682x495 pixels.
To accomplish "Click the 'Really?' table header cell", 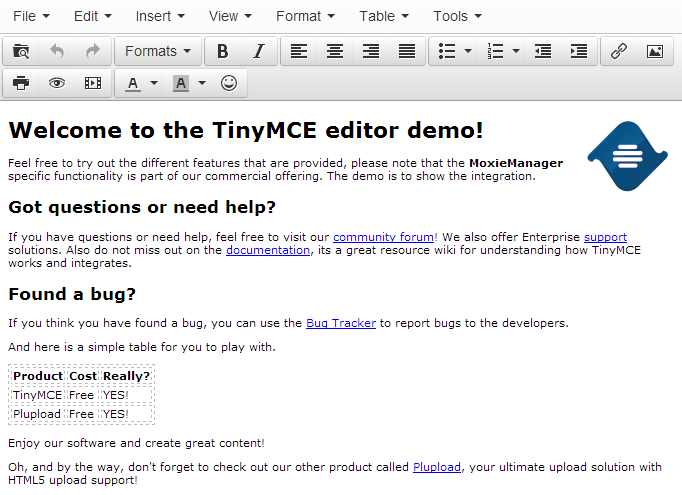I will point(126,376).
